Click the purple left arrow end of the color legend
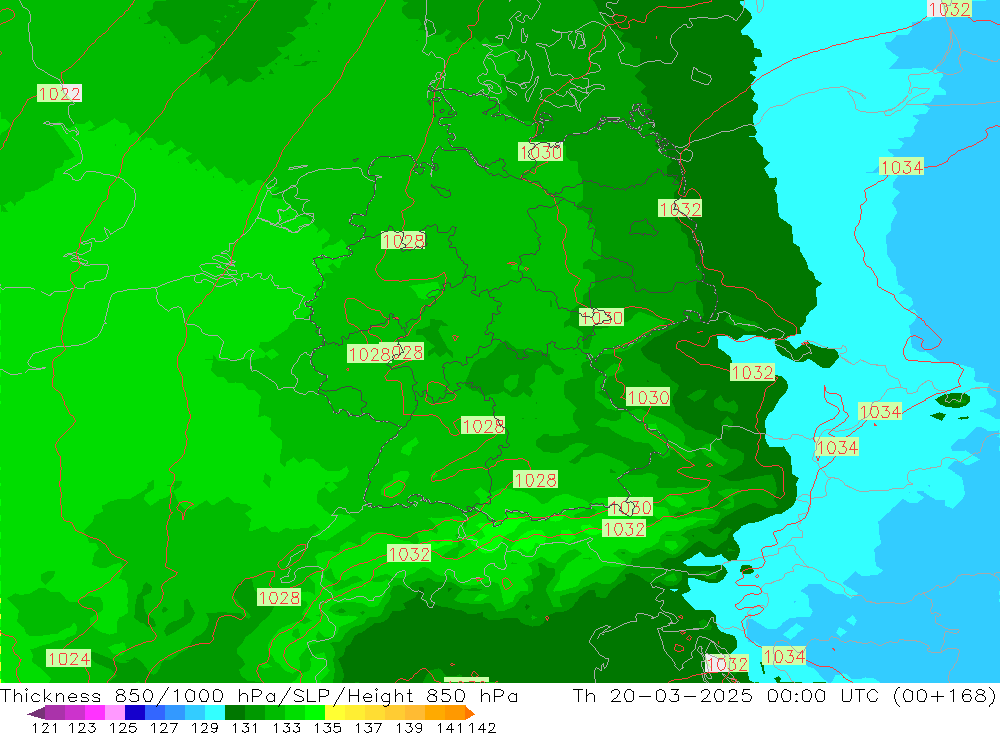1000x733 pixels. coord(36,713)
